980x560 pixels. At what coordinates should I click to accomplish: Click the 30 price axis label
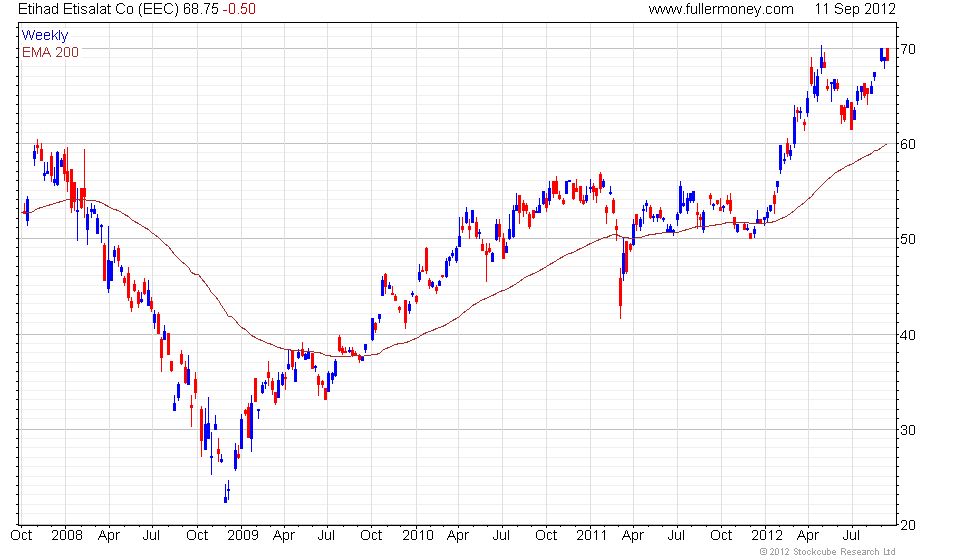(x=908, y=429)
